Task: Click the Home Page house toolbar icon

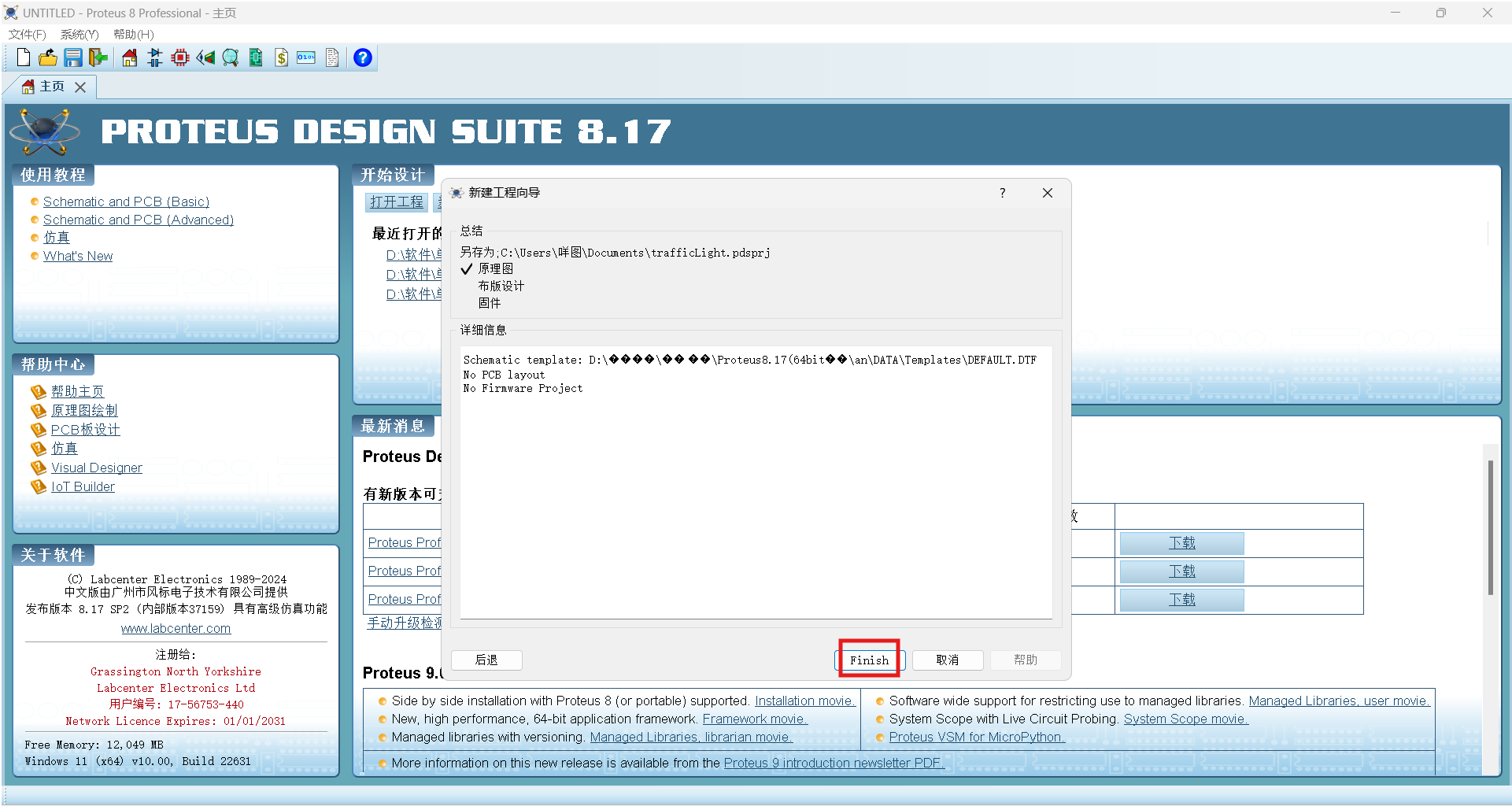Action: pyautogui.click(x=130, y=57)
